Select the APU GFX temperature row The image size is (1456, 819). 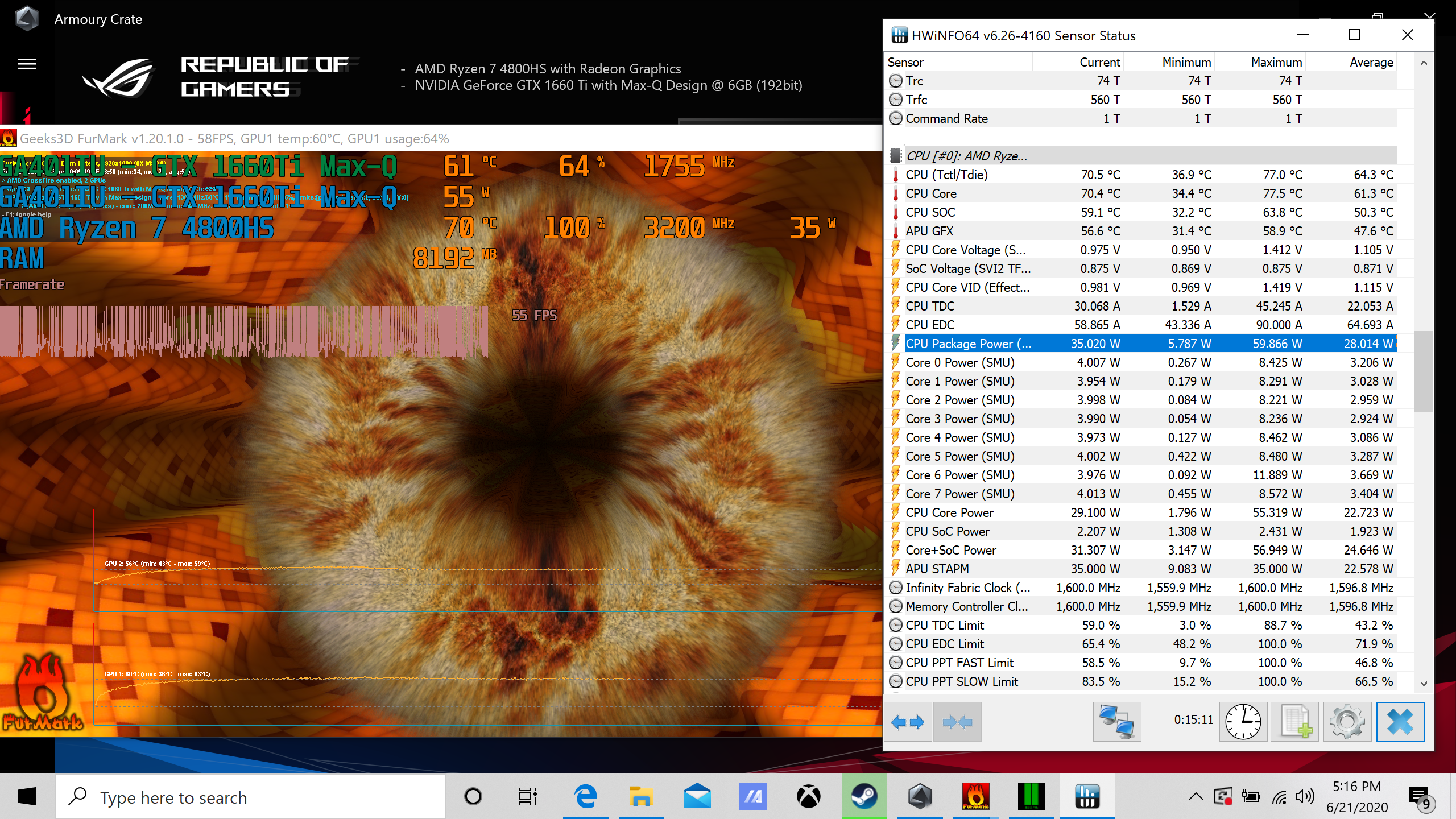1141,231
